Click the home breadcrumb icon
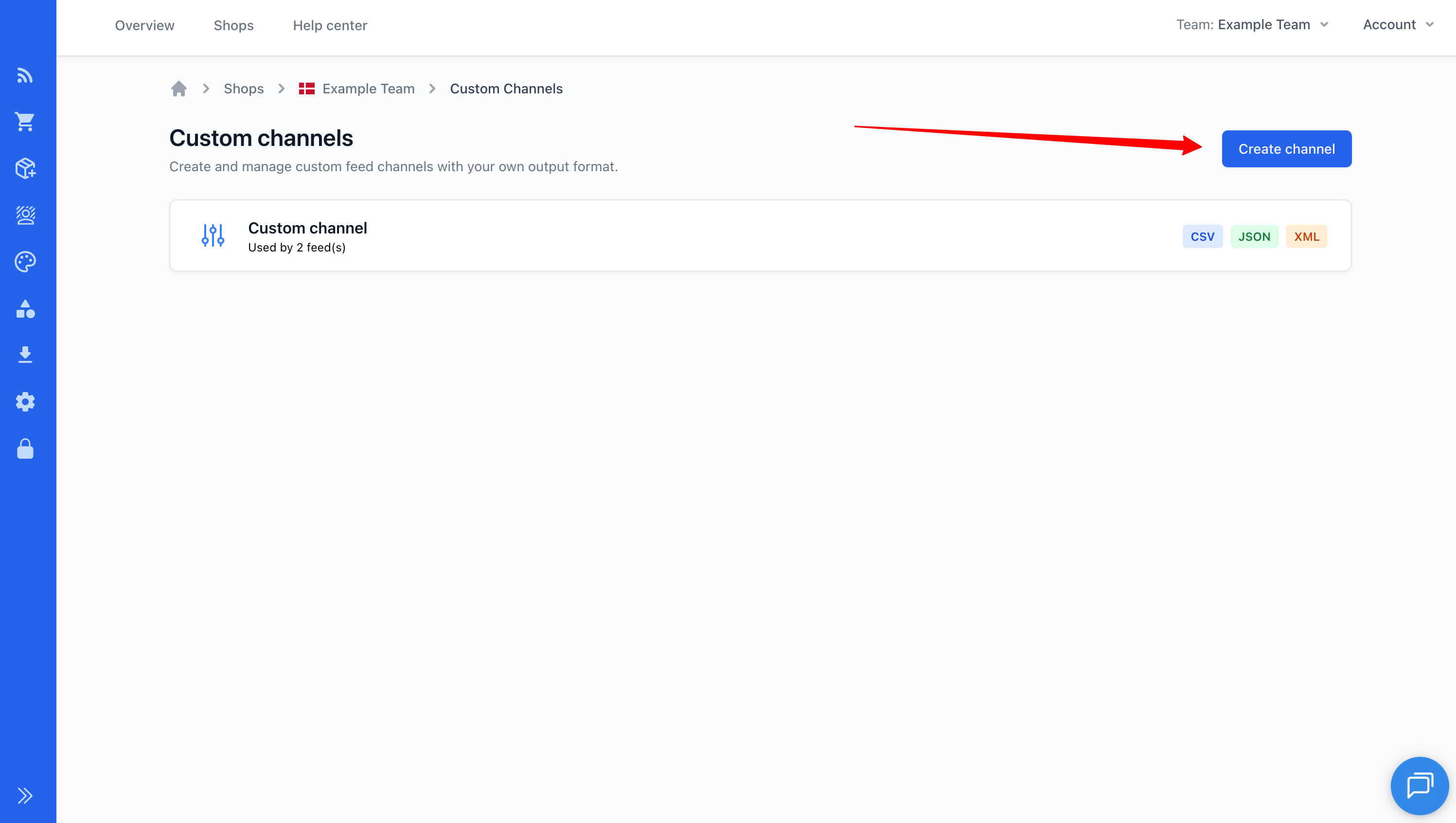Image resolution: width=1456 pixels, height=823 pixels. 178,89
